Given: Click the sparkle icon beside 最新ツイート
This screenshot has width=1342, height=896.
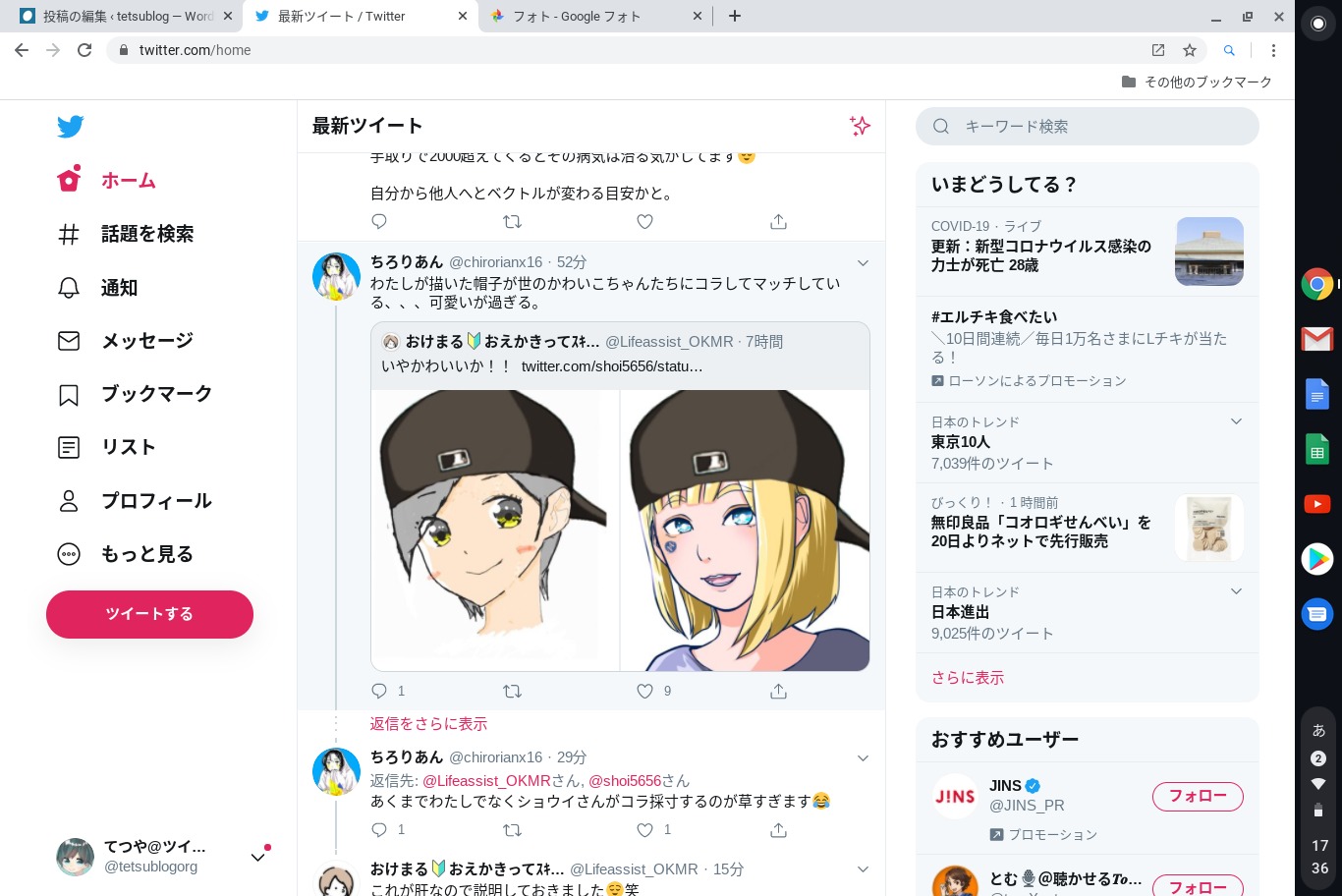Looking at the screenshot, I should pos(860,126).
